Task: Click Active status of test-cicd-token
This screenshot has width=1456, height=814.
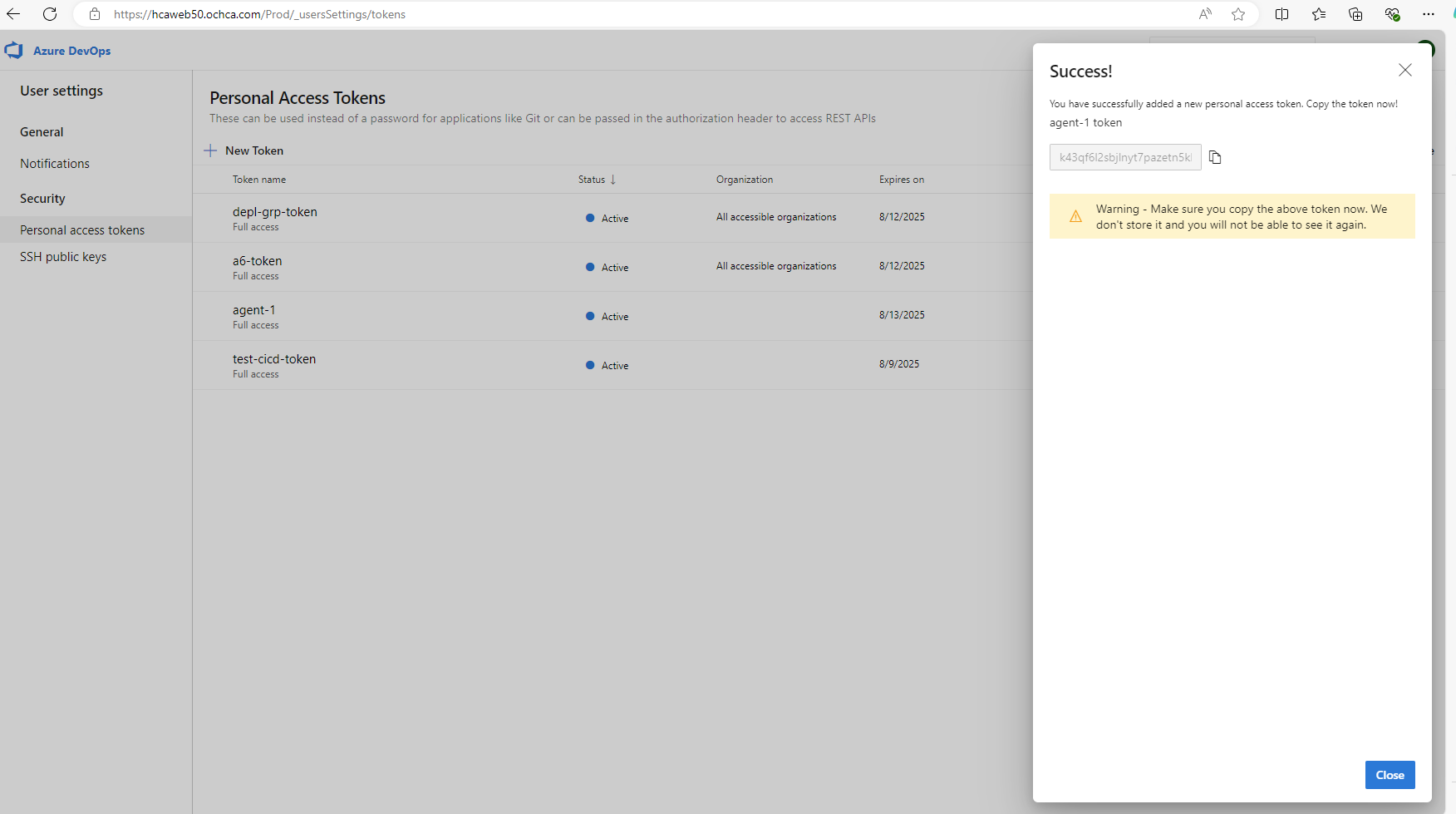Action: (607, 366)
